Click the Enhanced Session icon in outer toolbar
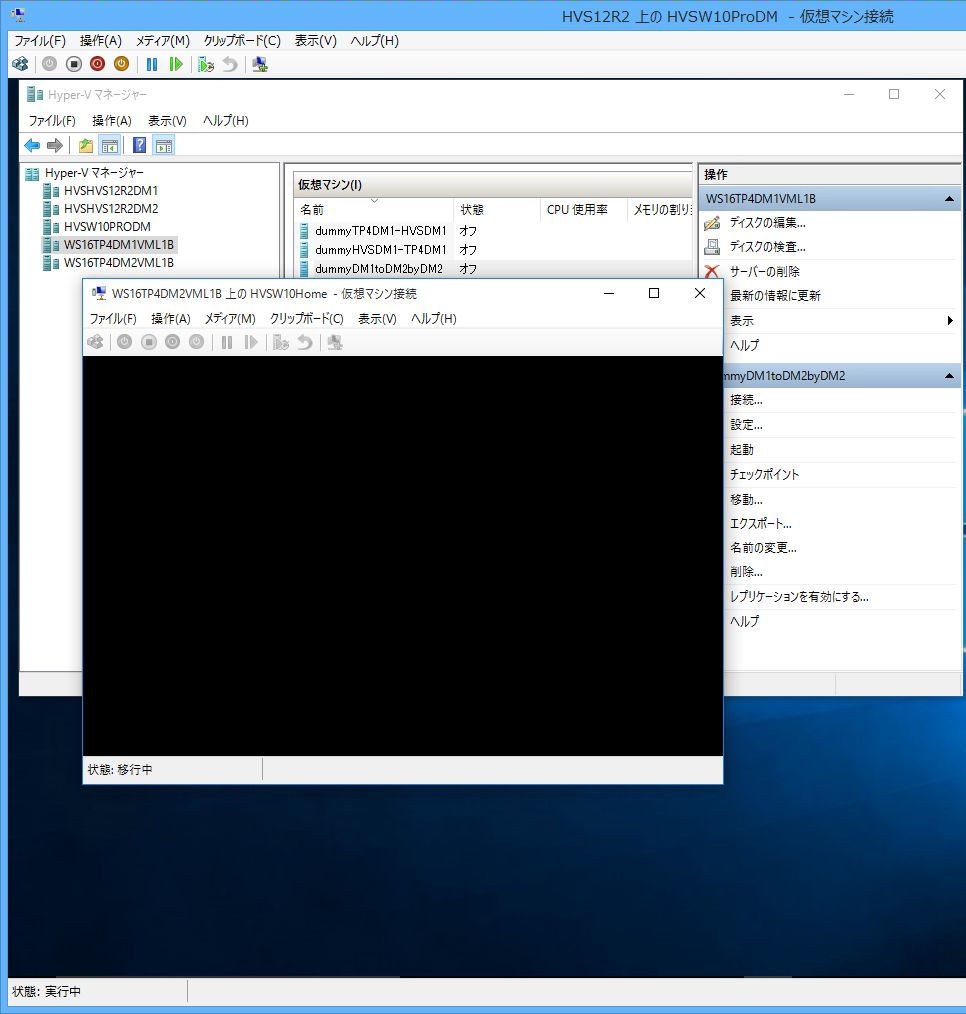 260,64
